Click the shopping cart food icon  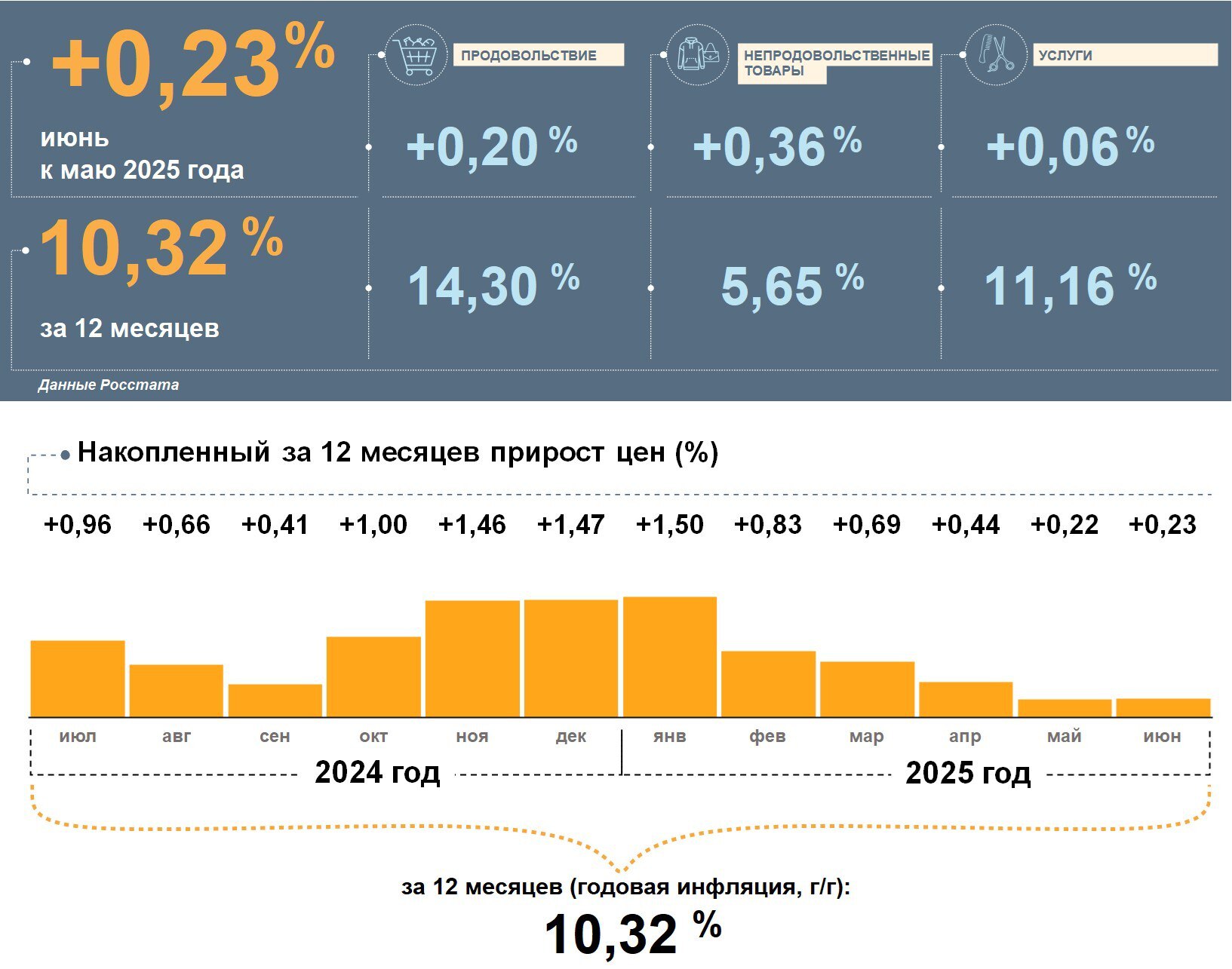click(x=416, y=55)
